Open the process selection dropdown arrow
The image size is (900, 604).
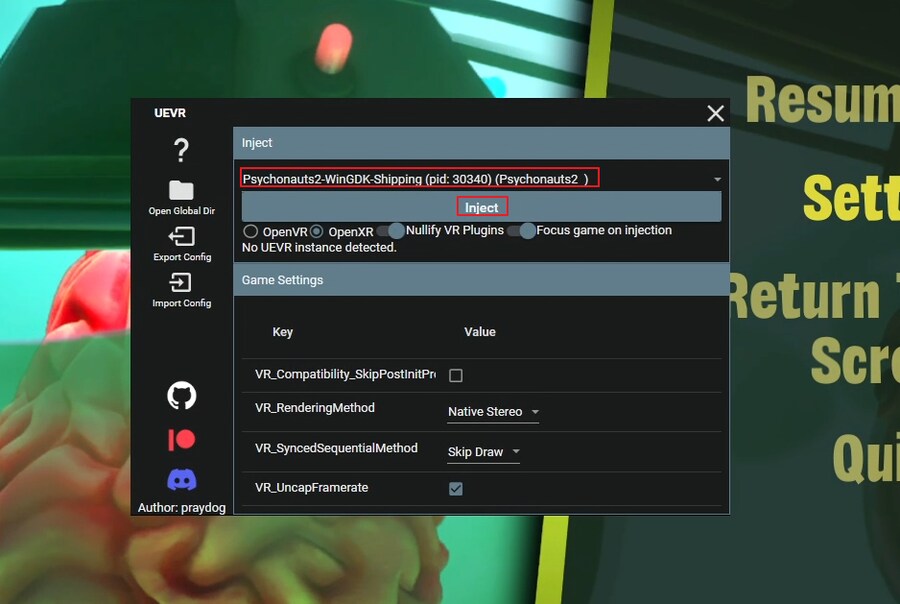[x=717, y=179]
